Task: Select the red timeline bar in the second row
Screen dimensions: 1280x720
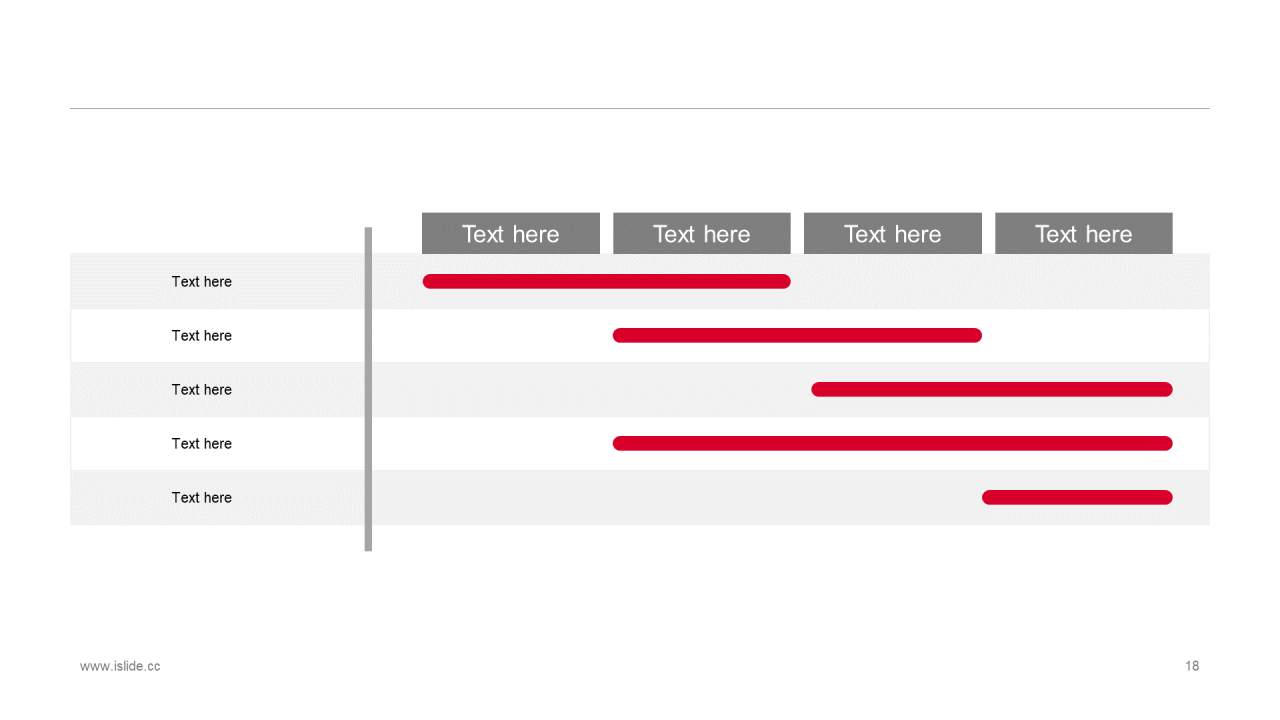Action: click(x=797, y=335)
